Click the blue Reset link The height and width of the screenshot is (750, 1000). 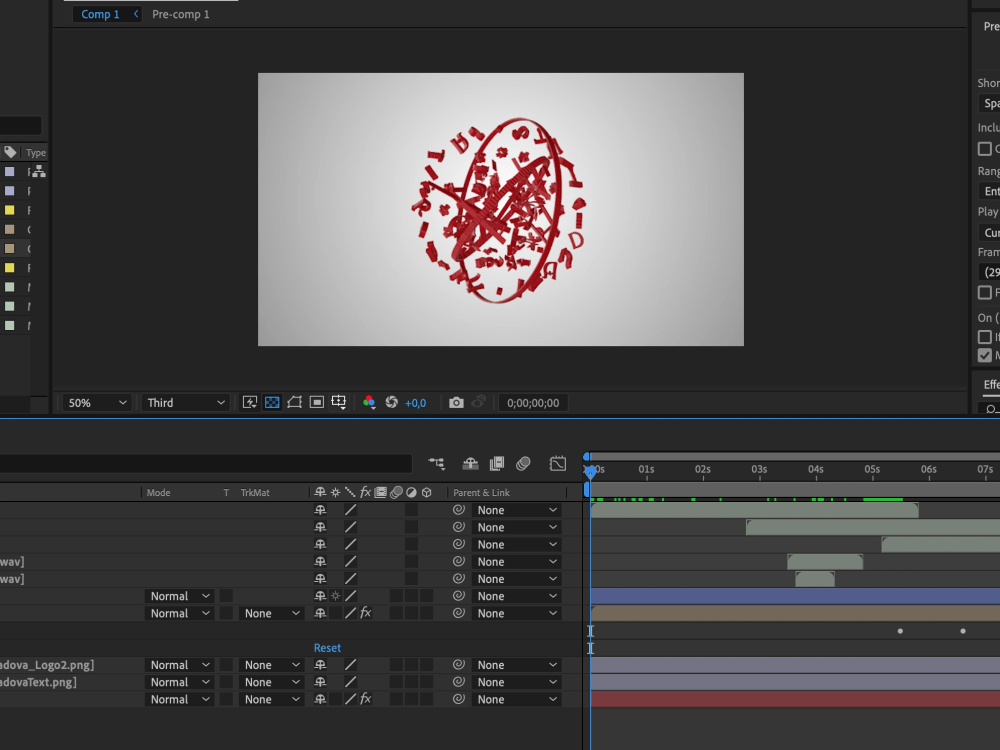[327, 647]
